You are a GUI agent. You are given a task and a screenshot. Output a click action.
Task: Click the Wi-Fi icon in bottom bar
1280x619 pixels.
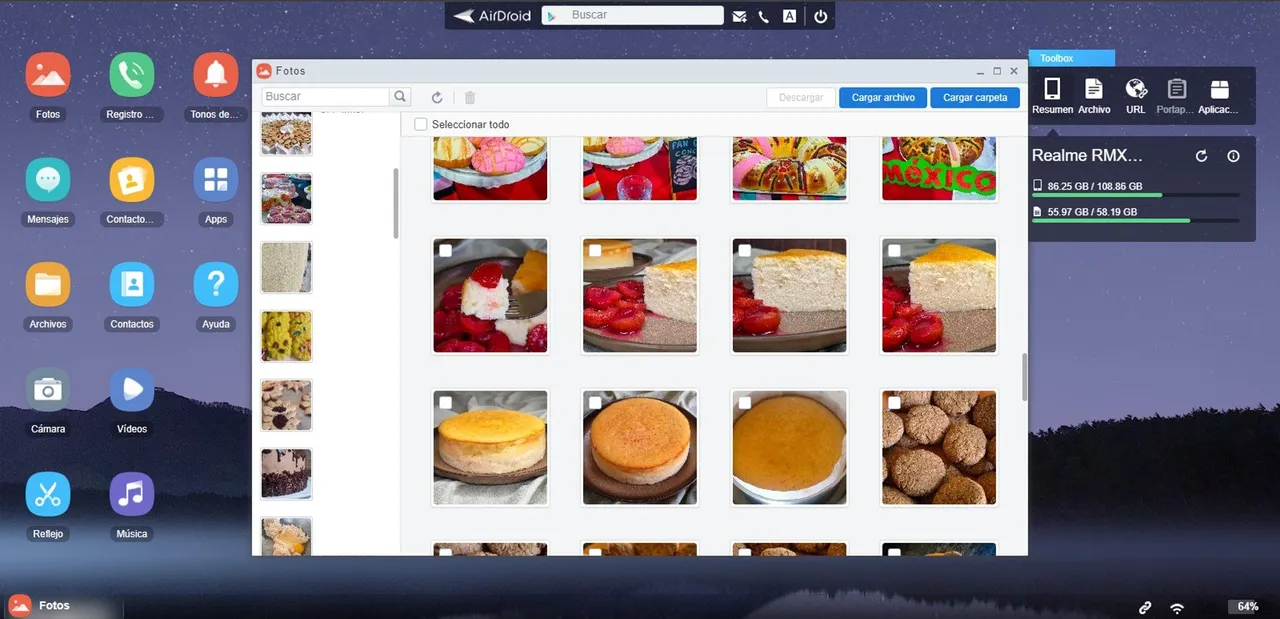1177,607
